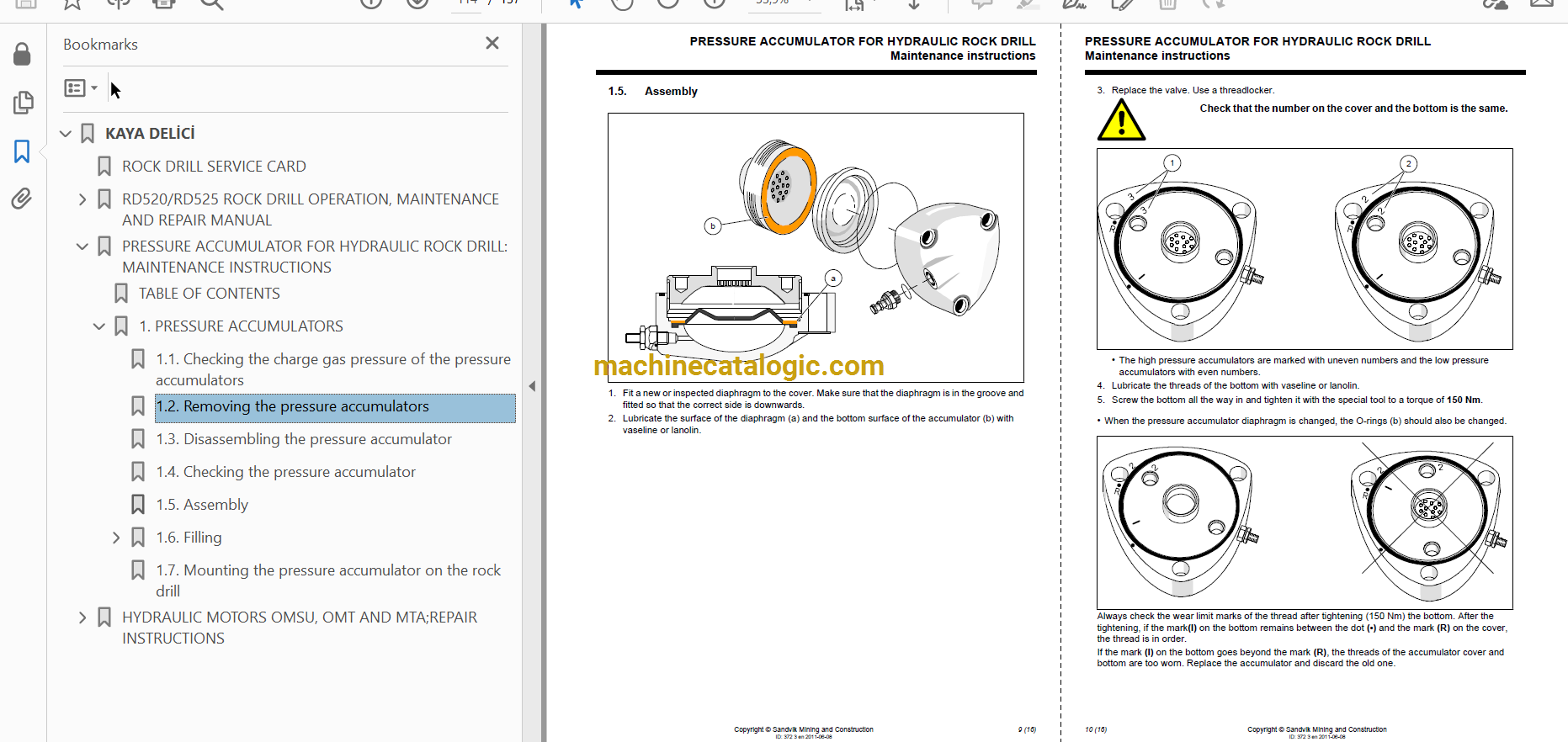Image resolution: width=1568 pixels, height=742 pixels.
Task: Click the email envelope icon in toolbar
Action: (1541, 4)
